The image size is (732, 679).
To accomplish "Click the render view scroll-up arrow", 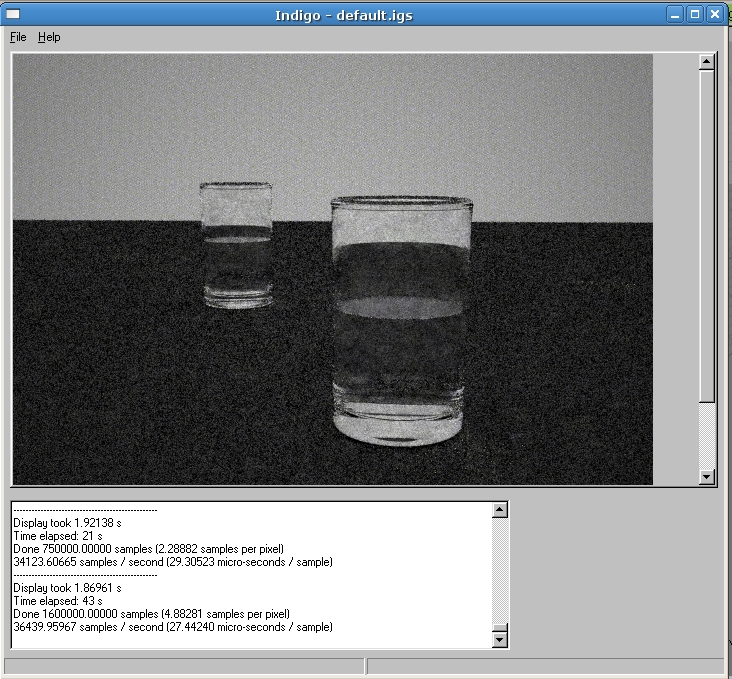I will 707,62.
